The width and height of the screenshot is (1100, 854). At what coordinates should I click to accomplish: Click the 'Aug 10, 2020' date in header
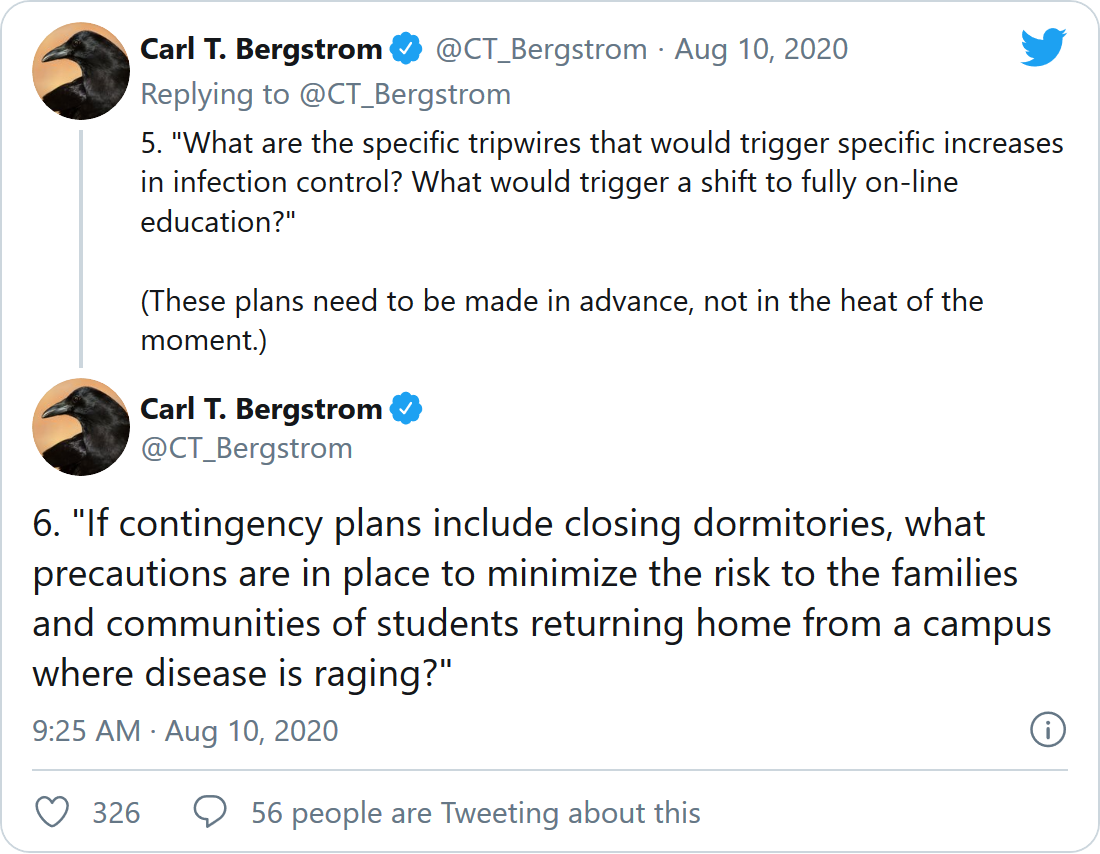[x=761, y=49]
